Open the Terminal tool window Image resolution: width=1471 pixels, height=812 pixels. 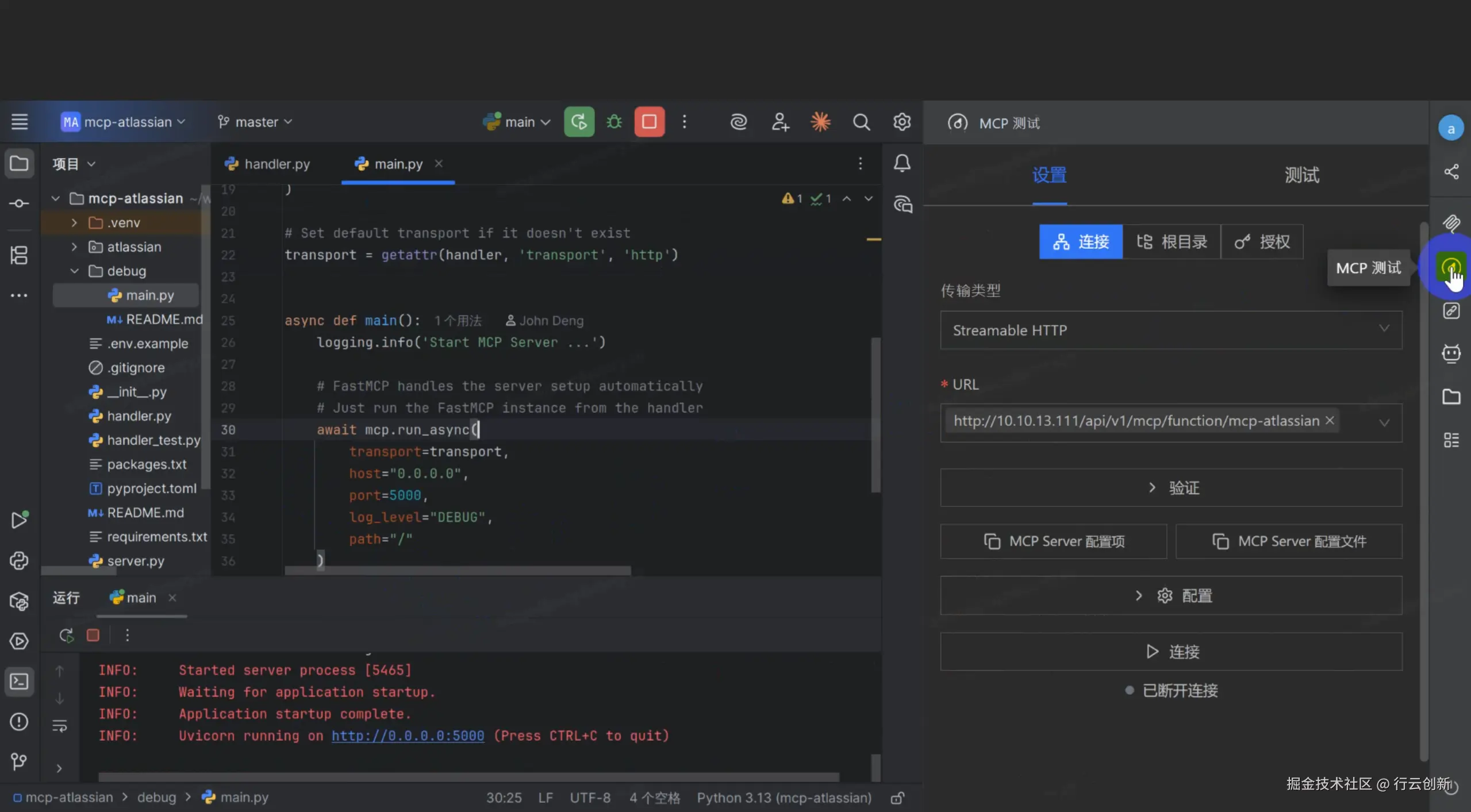pyautogui.click(x=19, y=682)
